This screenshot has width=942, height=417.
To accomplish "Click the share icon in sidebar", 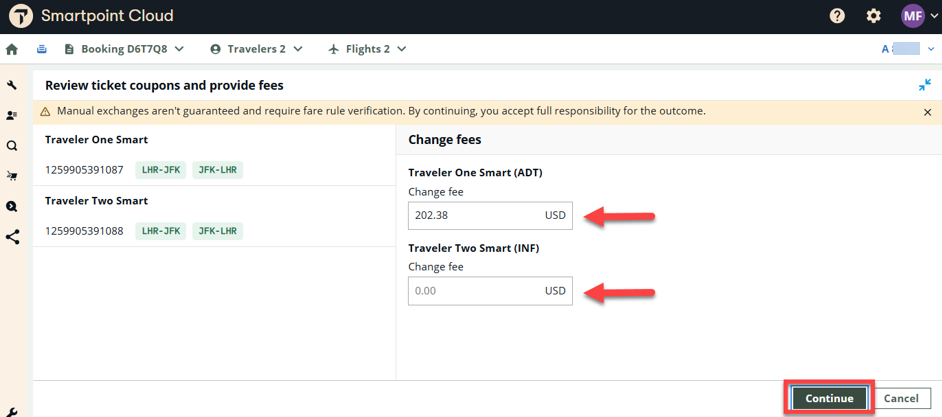I will (x=12, y=237).
